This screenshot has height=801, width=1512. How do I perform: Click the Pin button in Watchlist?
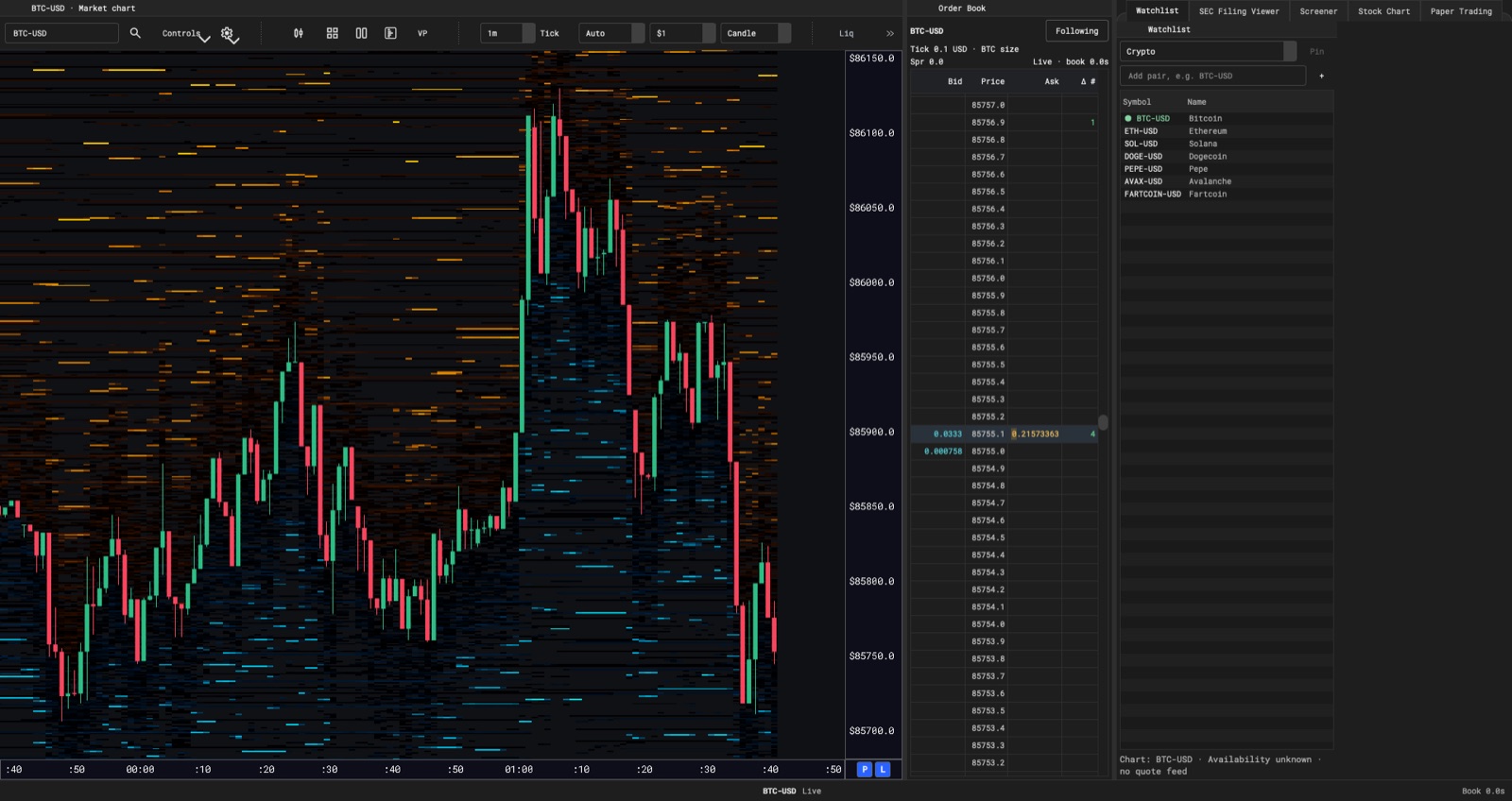click(1316, 51)
